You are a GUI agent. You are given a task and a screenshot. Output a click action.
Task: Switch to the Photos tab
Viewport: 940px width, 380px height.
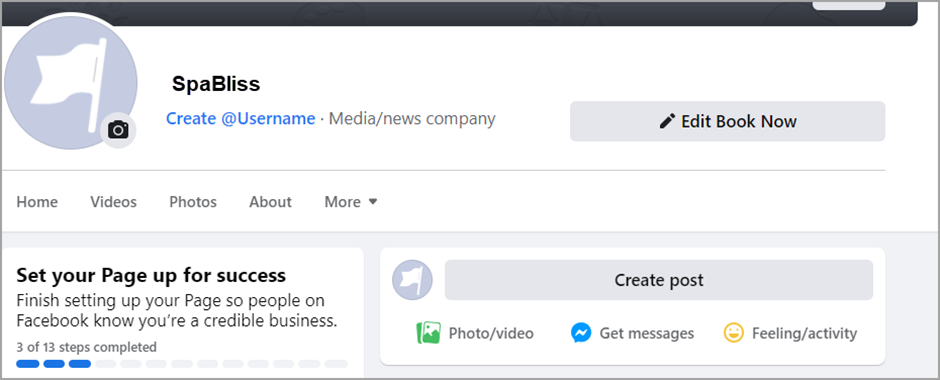point(193,202)
